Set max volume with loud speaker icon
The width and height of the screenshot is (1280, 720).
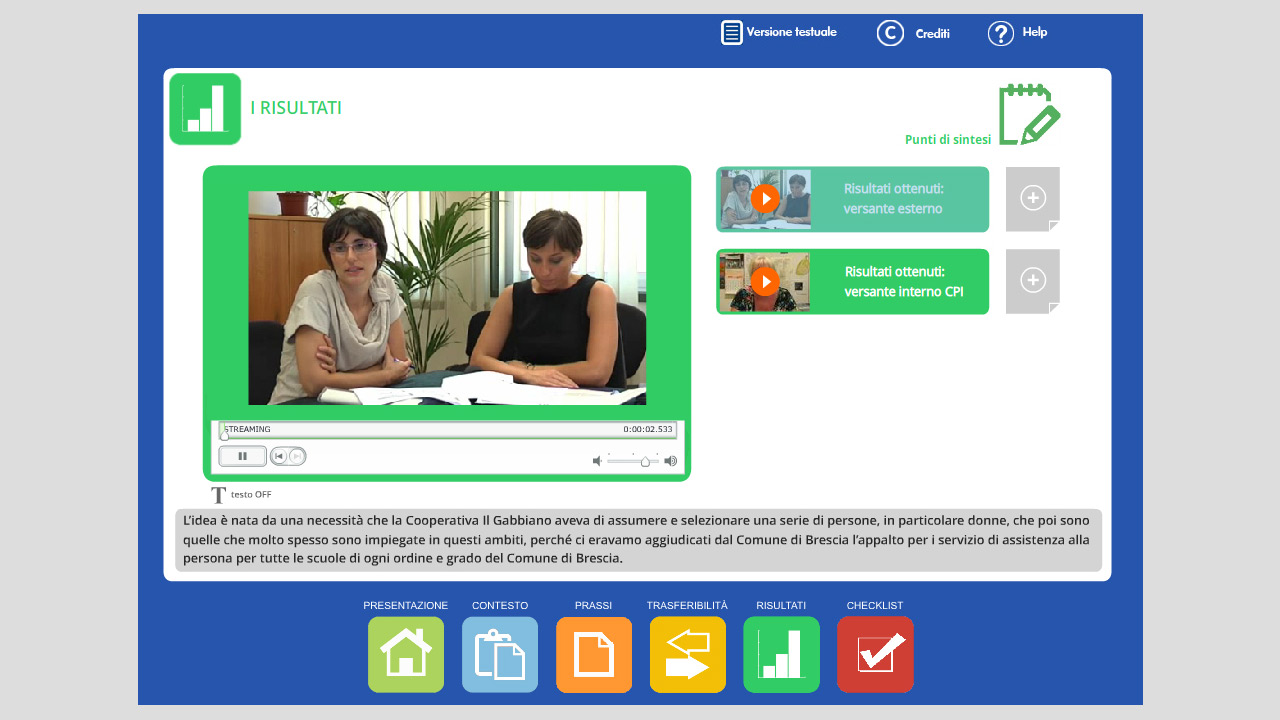[x=670, y=461]
